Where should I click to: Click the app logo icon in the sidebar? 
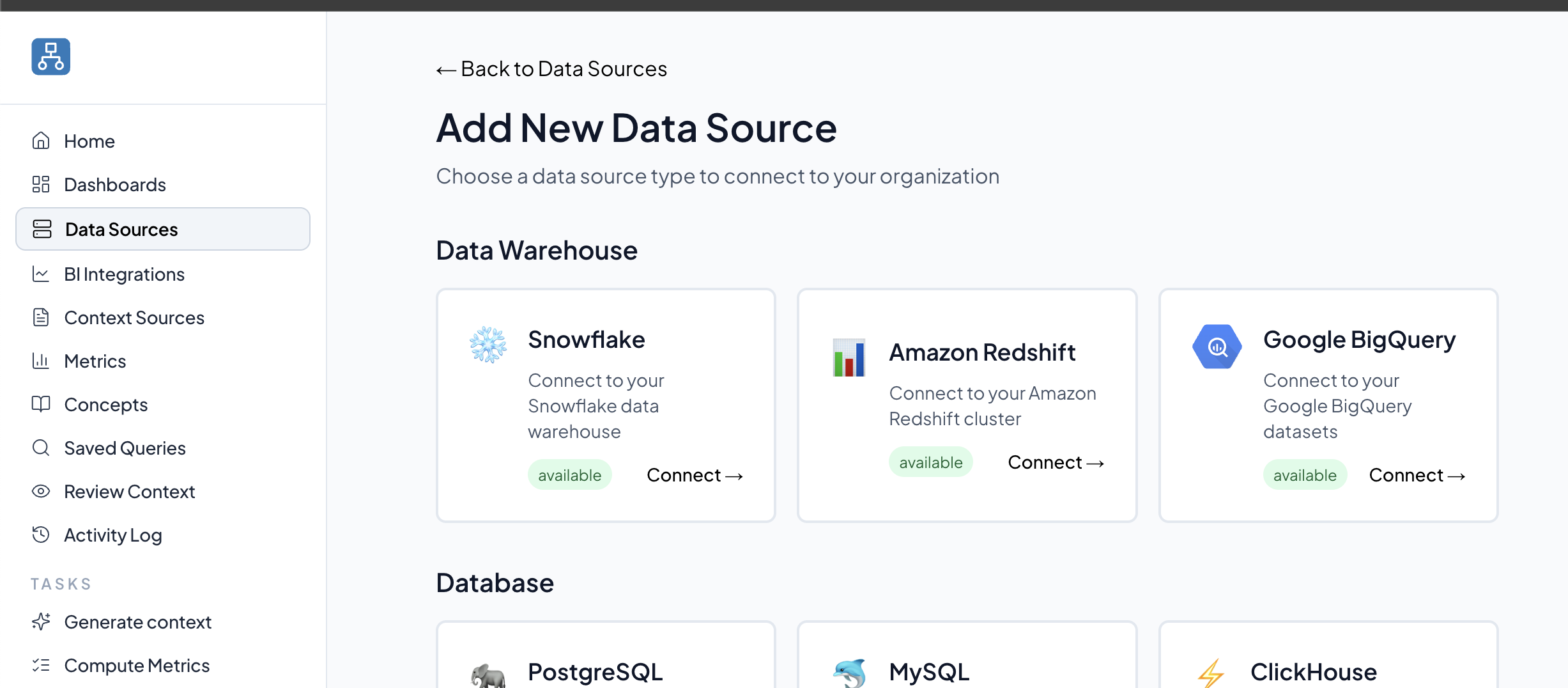click(50, 56)
